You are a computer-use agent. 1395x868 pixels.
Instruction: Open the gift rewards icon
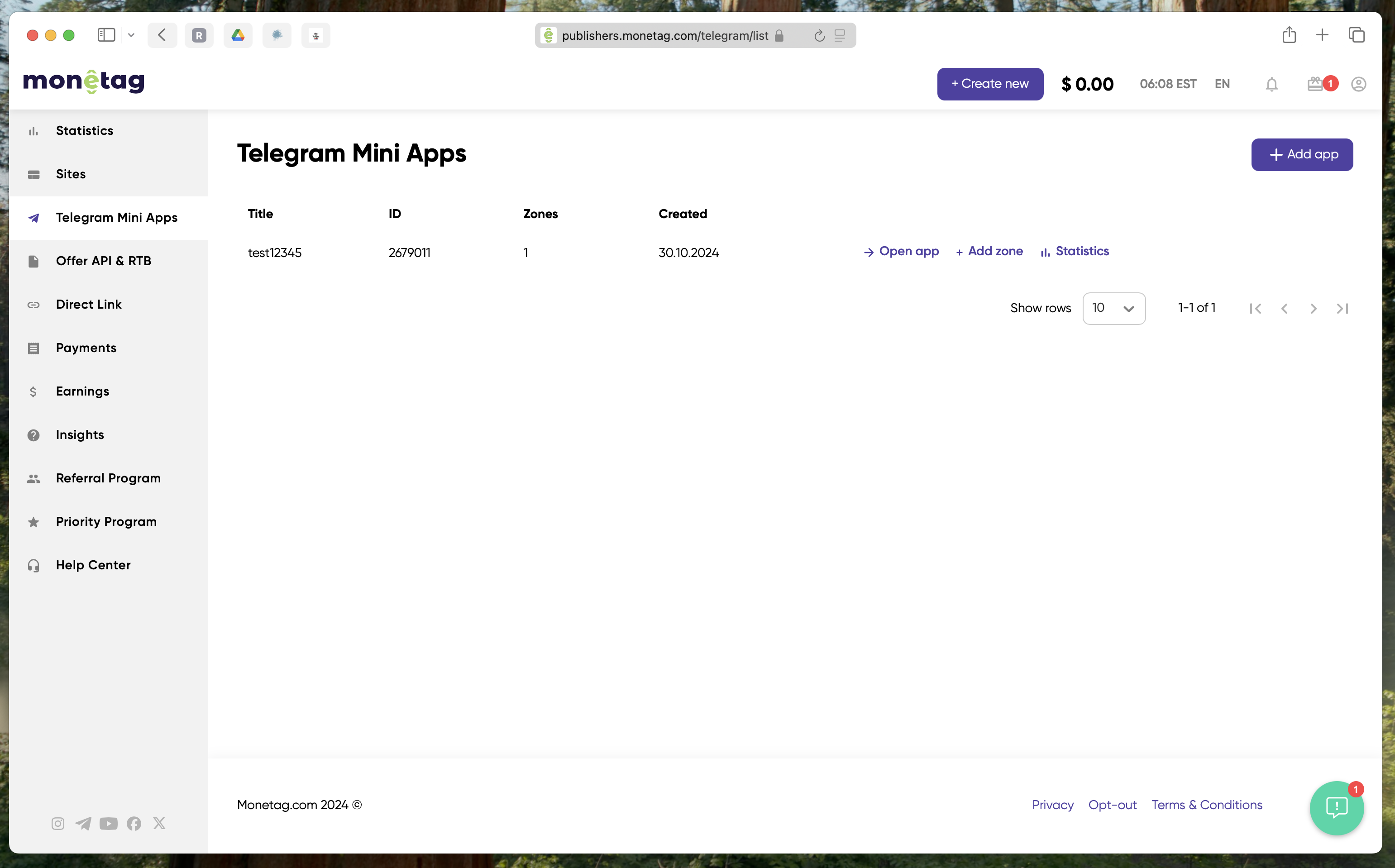1315,84
